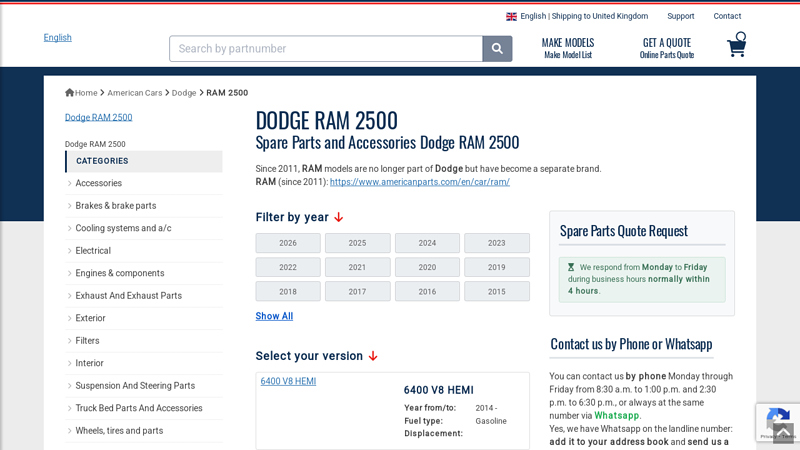Open Dodge RAM 2500 sidebar link
This screenshot has height=450, width=800.
98,117
